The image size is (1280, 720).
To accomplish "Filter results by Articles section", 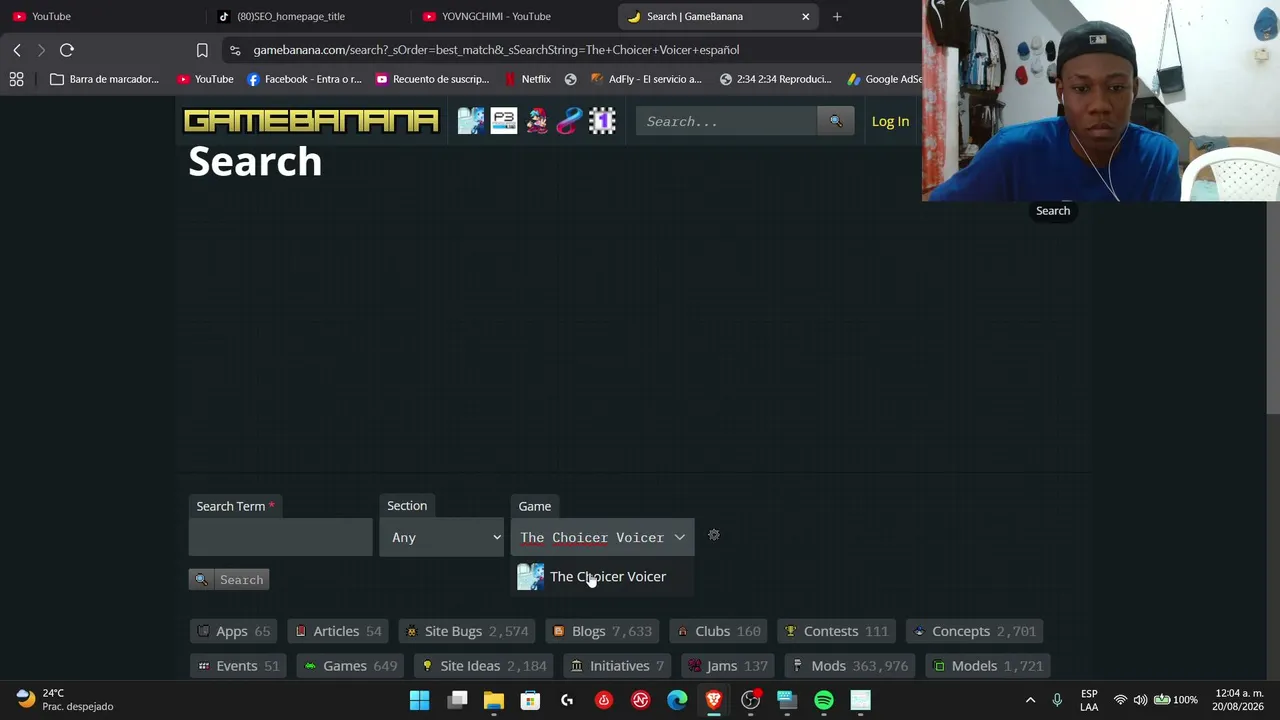I will point(338,631).
